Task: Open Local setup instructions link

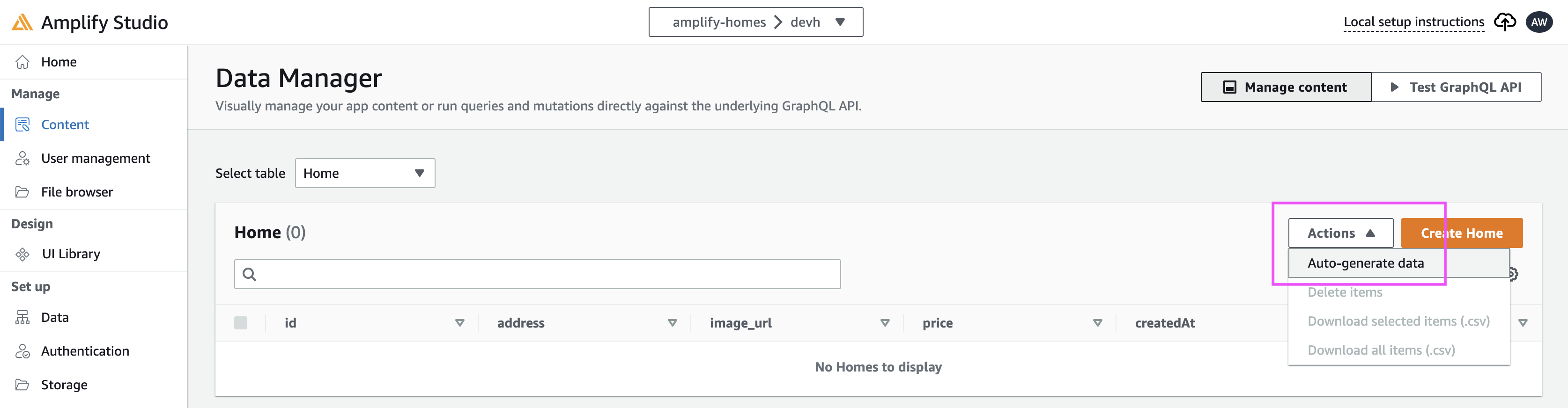Action: coord(1413,22)
